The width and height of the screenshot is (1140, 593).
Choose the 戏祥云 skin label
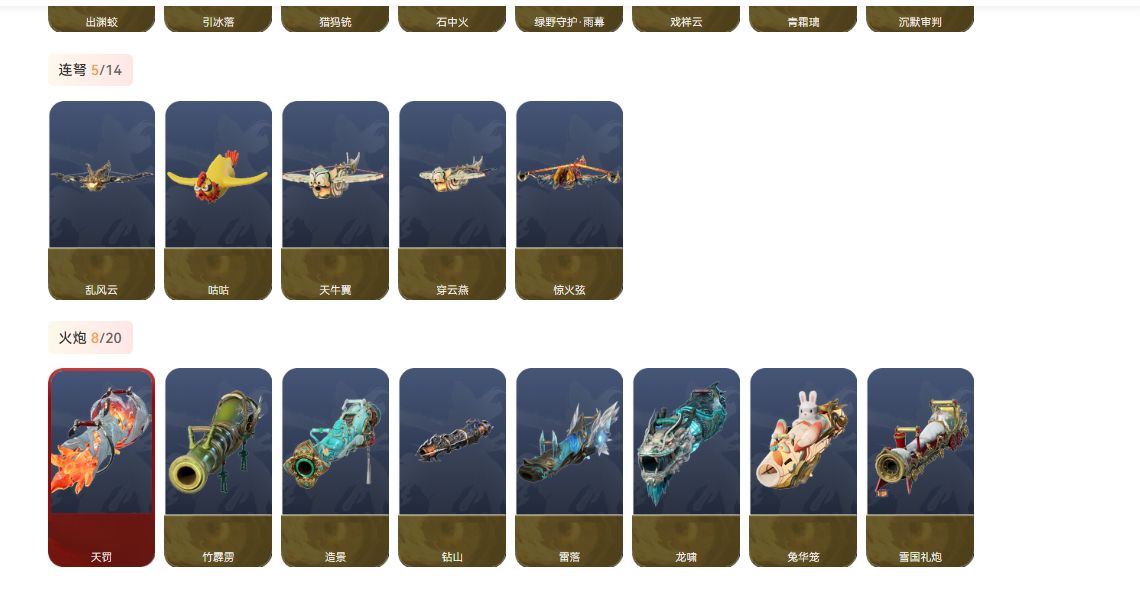coord(686,20)
